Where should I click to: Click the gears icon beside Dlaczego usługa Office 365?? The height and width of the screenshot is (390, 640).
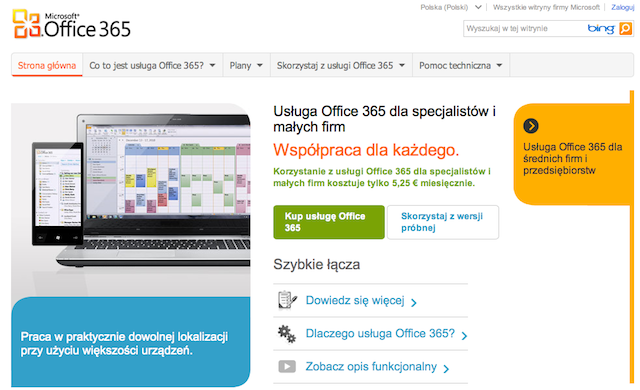tap(287, 334)
